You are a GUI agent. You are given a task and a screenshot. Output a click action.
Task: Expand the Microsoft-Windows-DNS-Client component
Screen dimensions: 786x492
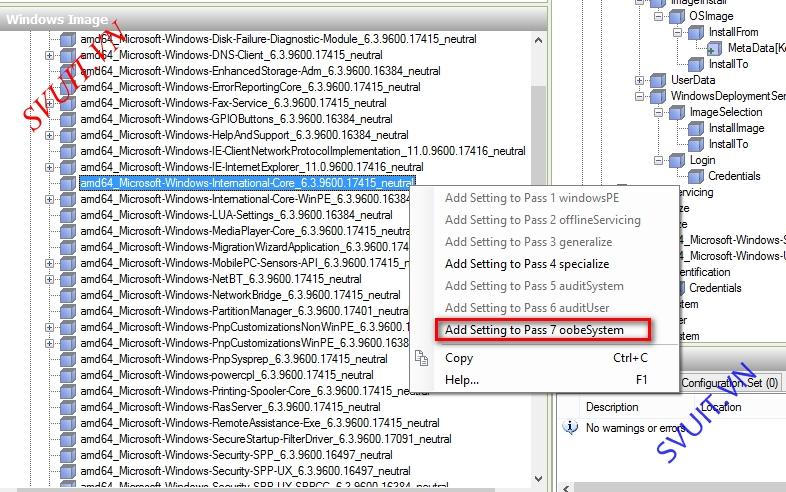coord(49,55)
